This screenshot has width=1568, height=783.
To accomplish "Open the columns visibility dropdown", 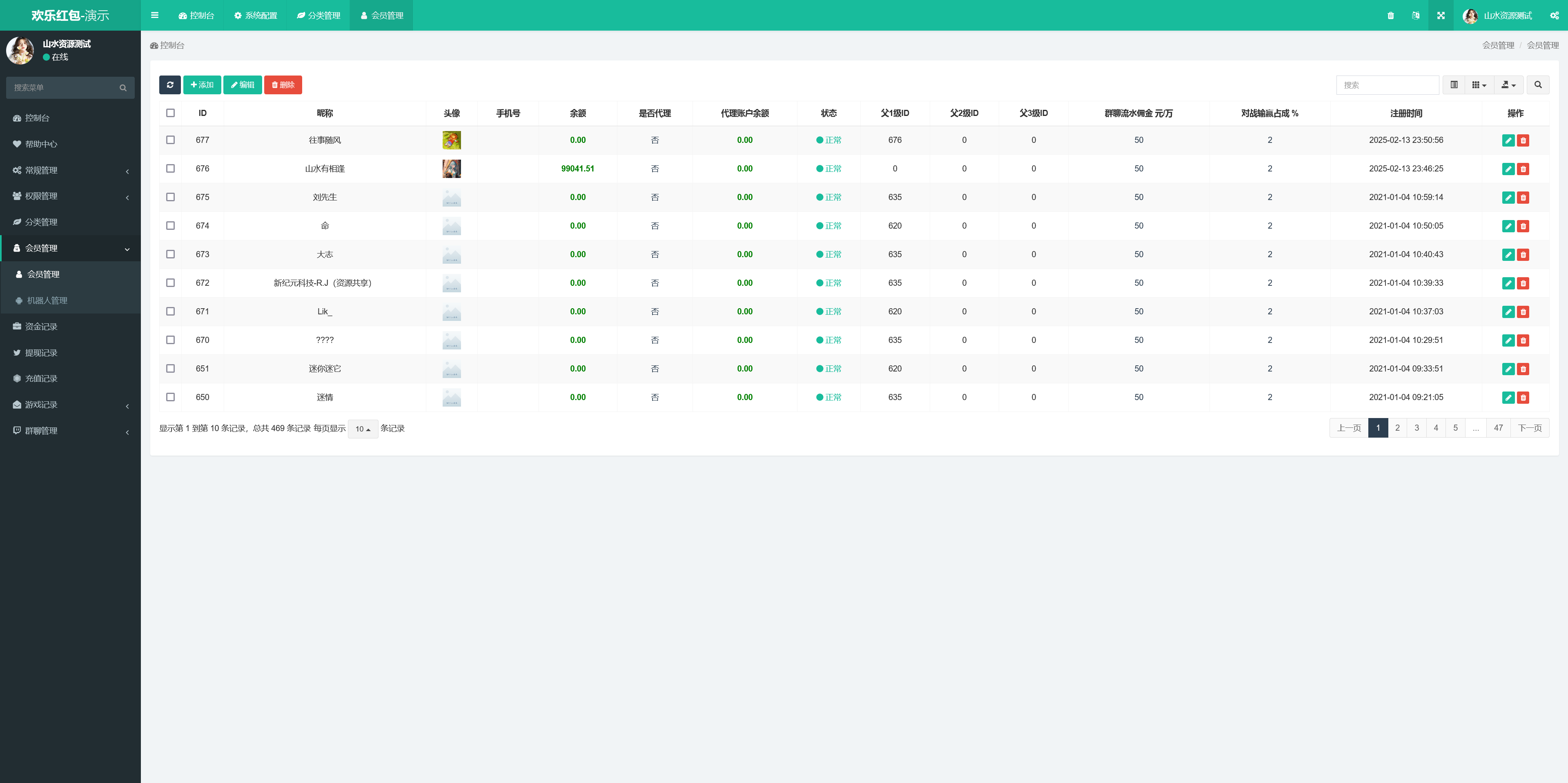I will (x=1479, y=85).
